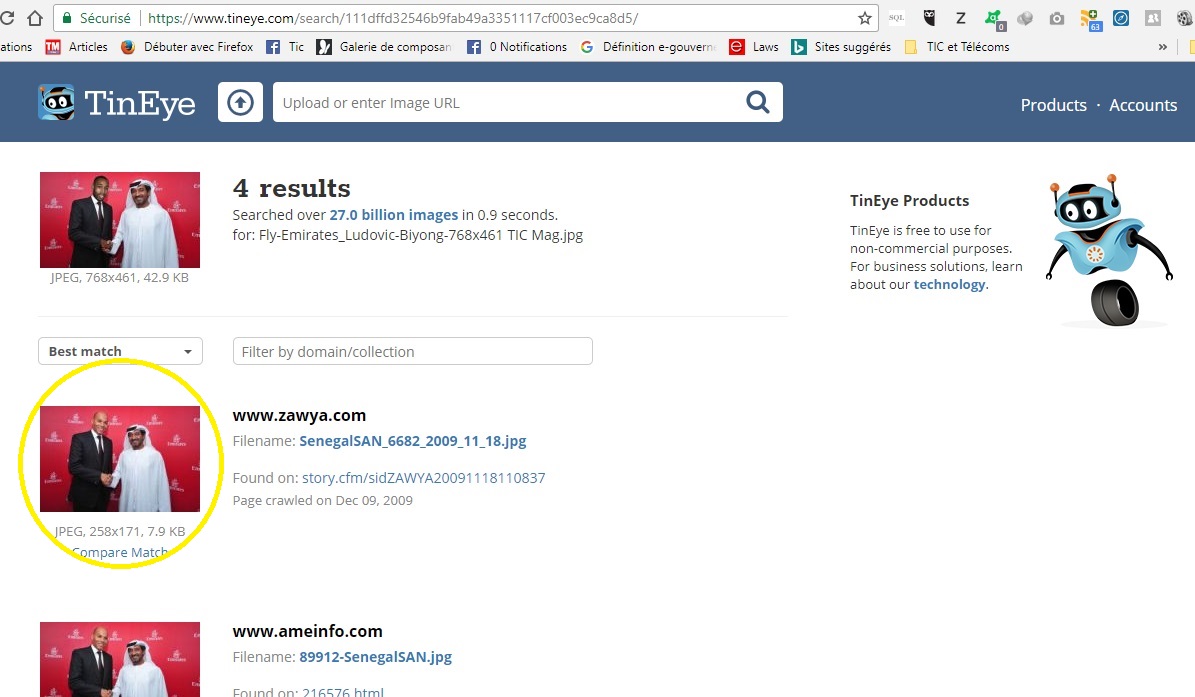Click the Z extension icon
The width and height of the screenshot is (1195, 697).
click(960, 18)
